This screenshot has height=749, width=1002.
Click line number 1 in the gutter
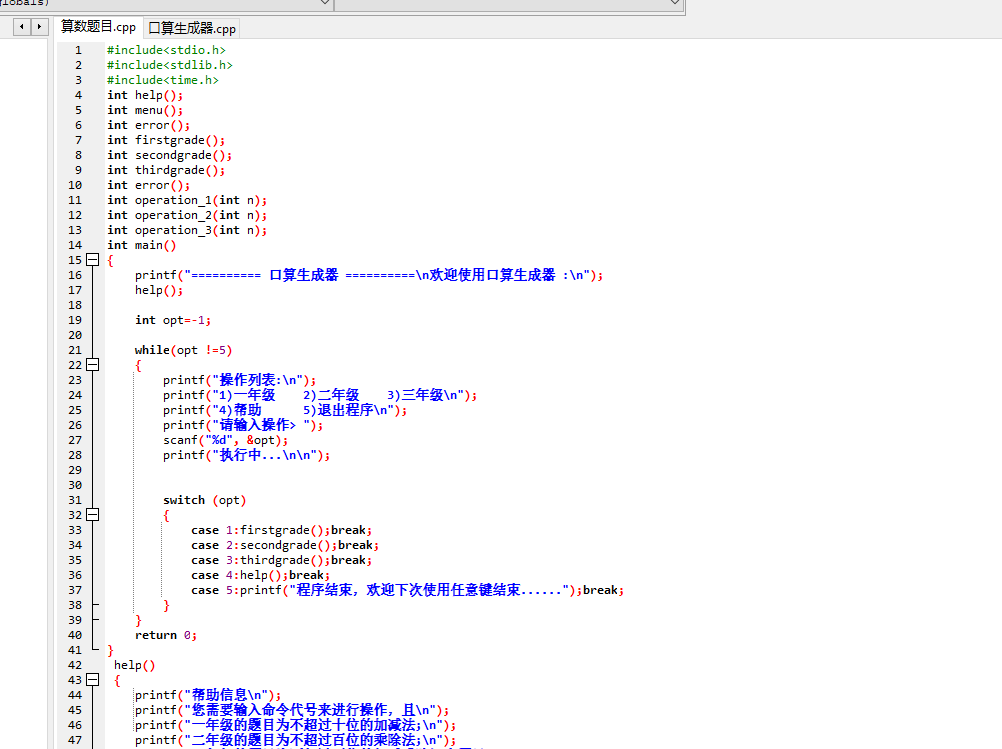tap(78, 50)
